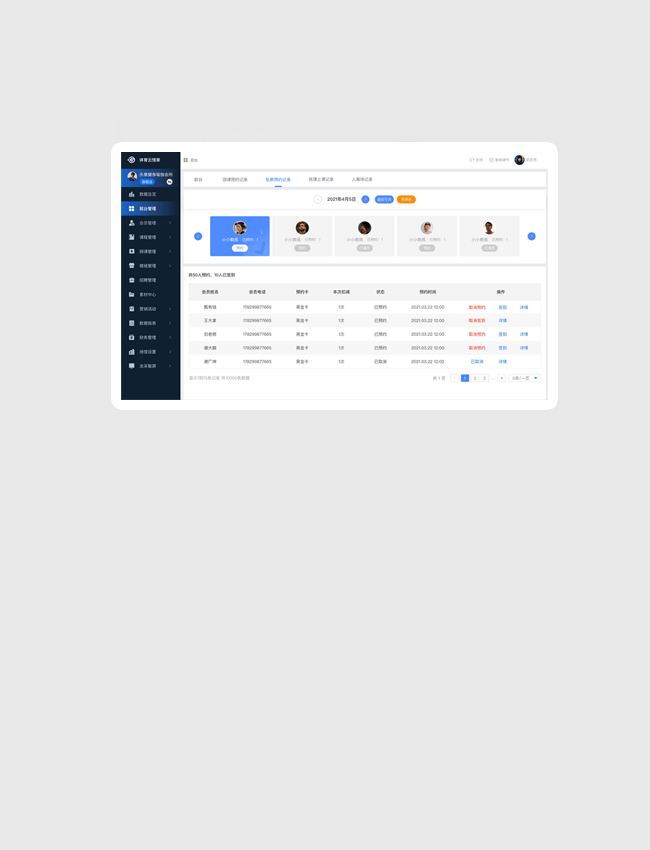This screenshot has width=650, height=850.
Task: Expand the 场馆设置 sidebar chevron
Action: [x=170, y=352]
